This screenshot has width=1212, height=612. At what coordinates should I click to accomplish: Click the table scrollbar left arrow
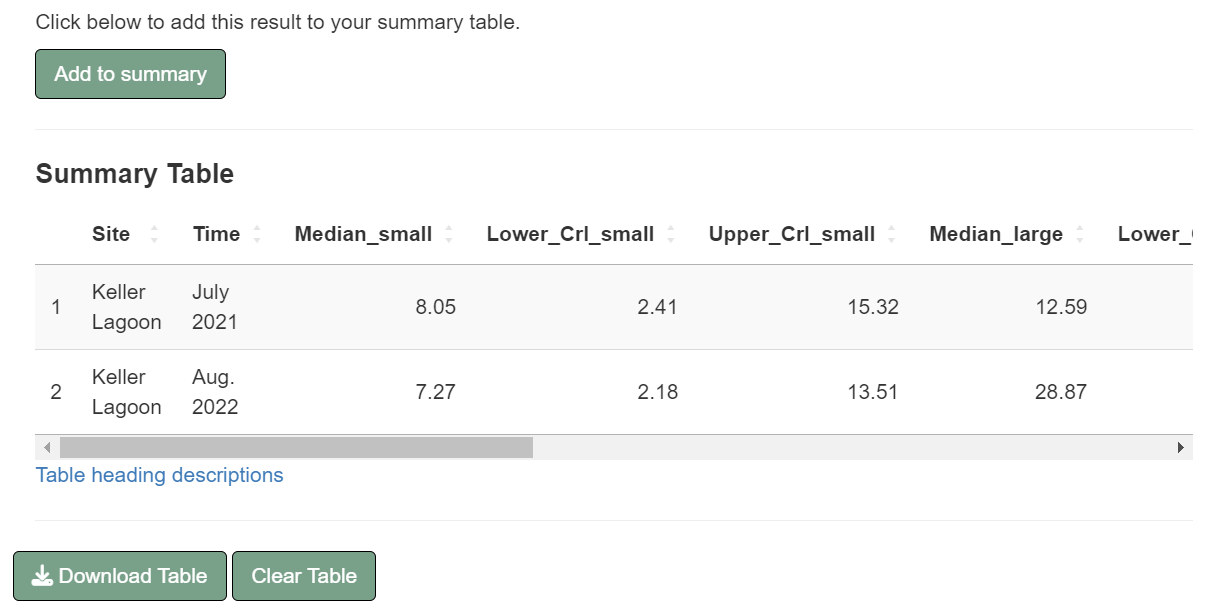pyautogui.click(x=47, y=447)
